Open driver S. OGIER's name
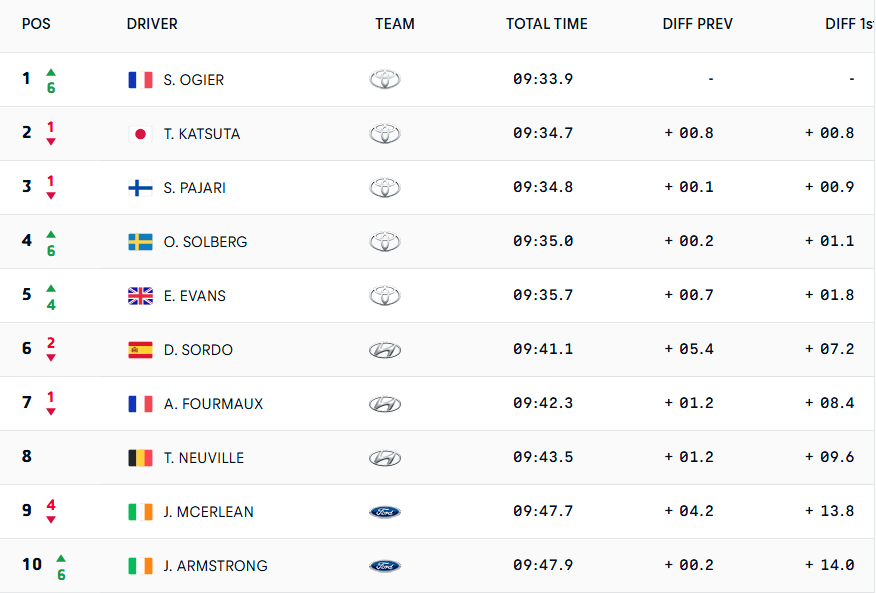Image resolution: width=876 pixels, height=593 pixels. tap(194, 80)
